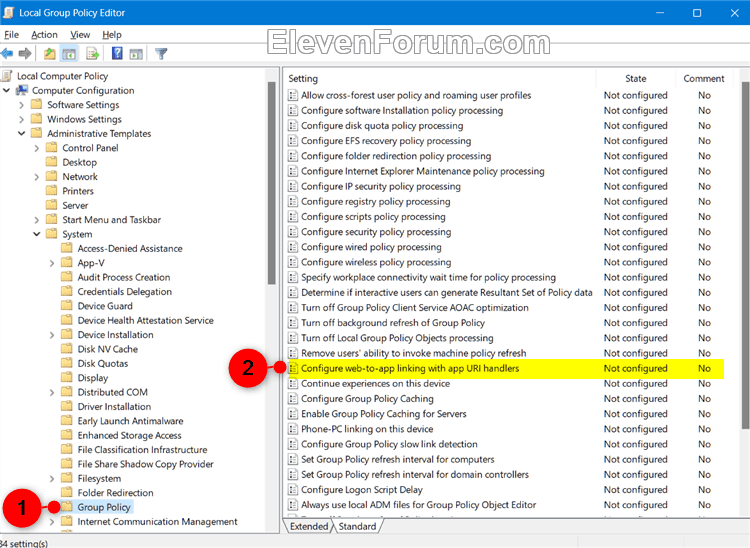Image resolution: width=750 pixels, height=548 pixels.
Task: Expand the Start Menu and Taskbar node
Action: tap(37, 220)
